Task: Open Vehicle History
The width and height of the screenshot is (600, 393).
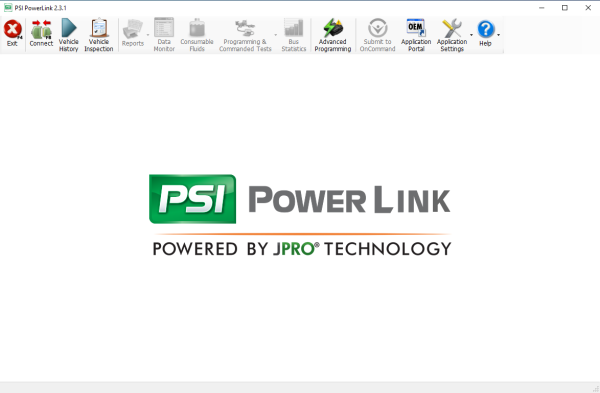Action: point(68,35)
